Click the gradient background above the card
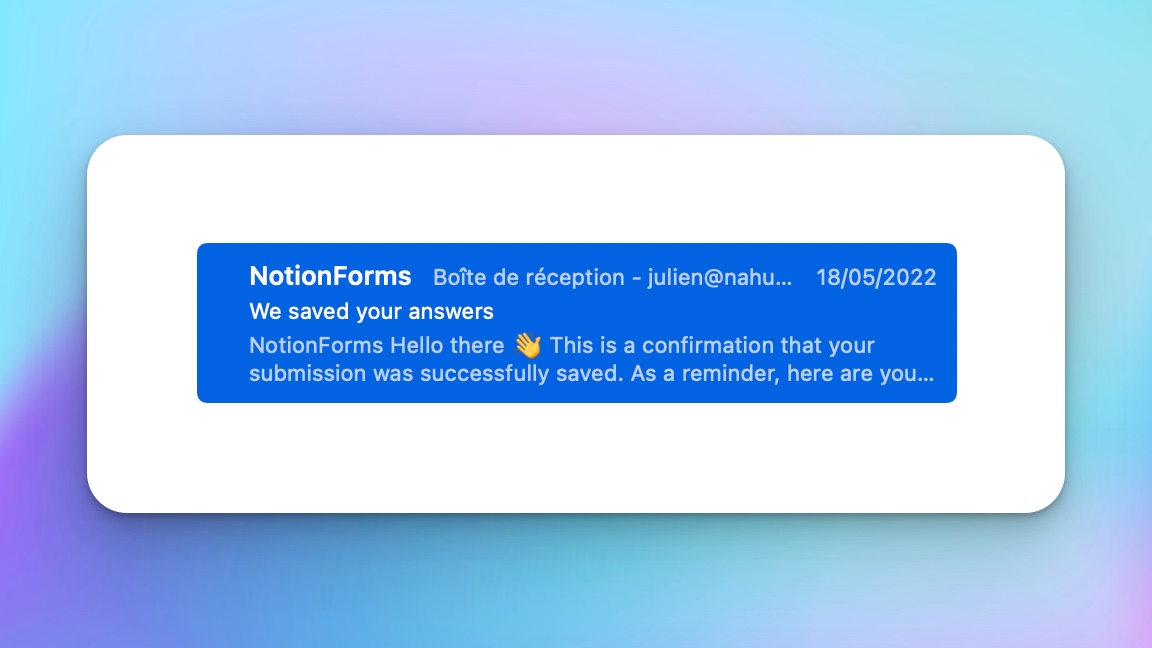Screen dimensions: 1152x648 [576, 60]
